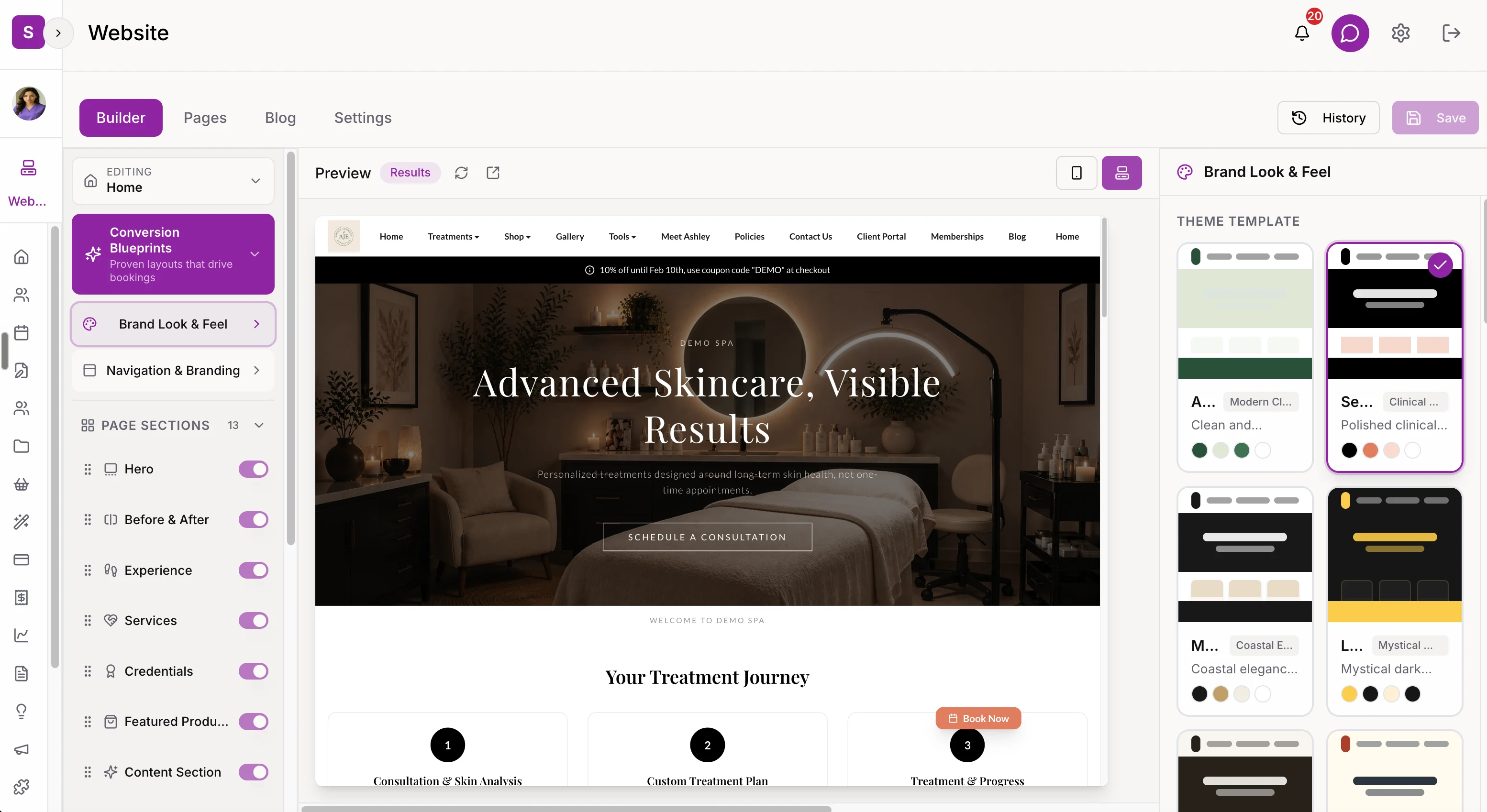The width and height of the screenshot is (1487, 812).
Task: Open the megaphone sidebar icon
Action: pyautogui.click(x=22, y=749)
